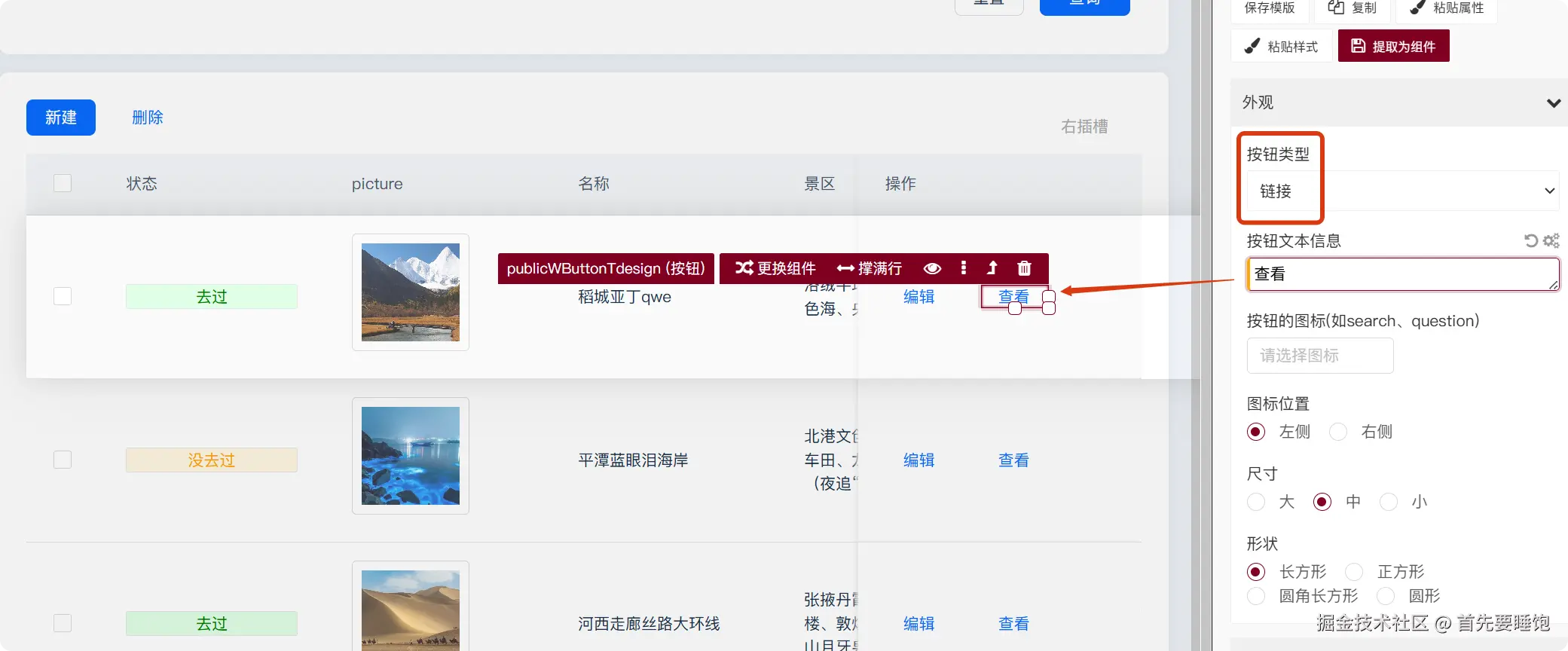Click 查看 in the 平潭蓝眼泪海岸 row
Image resolution: width=1568 pixels, height=651 pixels.
click(1013, 460)
